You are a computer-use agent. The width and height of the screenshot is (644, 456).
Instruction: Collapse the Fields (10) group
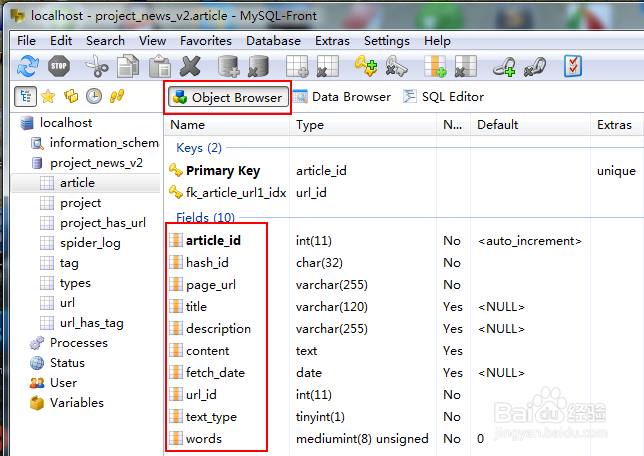pyautogui.click(x=205, y=217)
